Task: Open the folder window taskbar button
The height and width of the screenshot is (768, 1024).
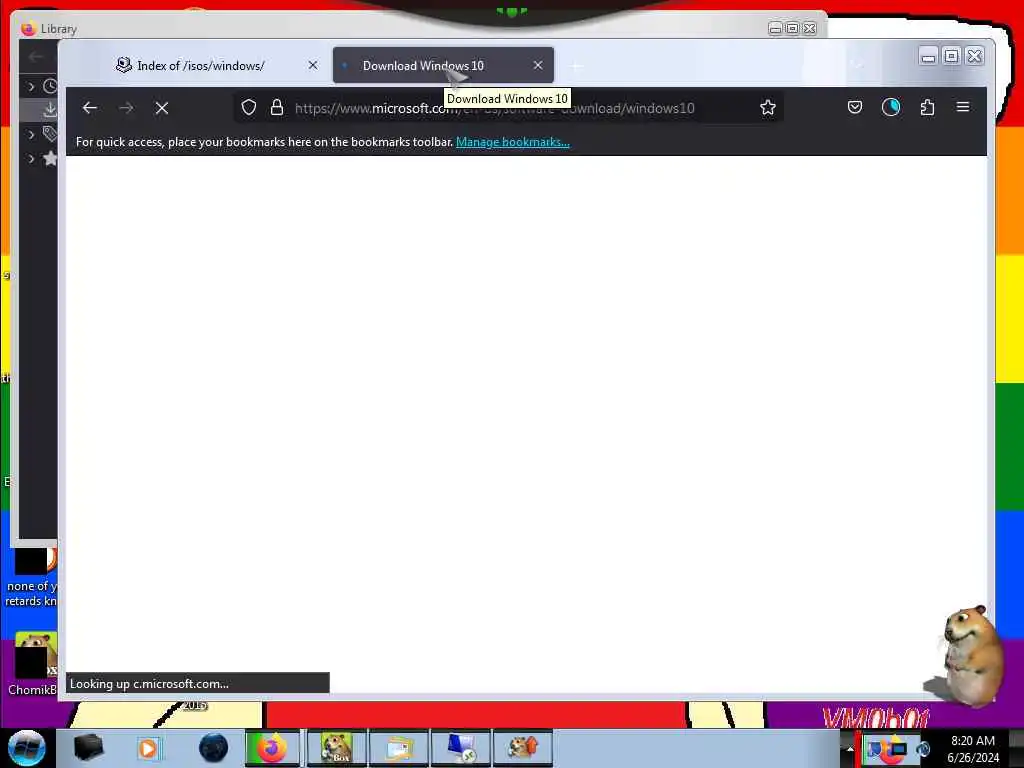Action: pos(398,748)
